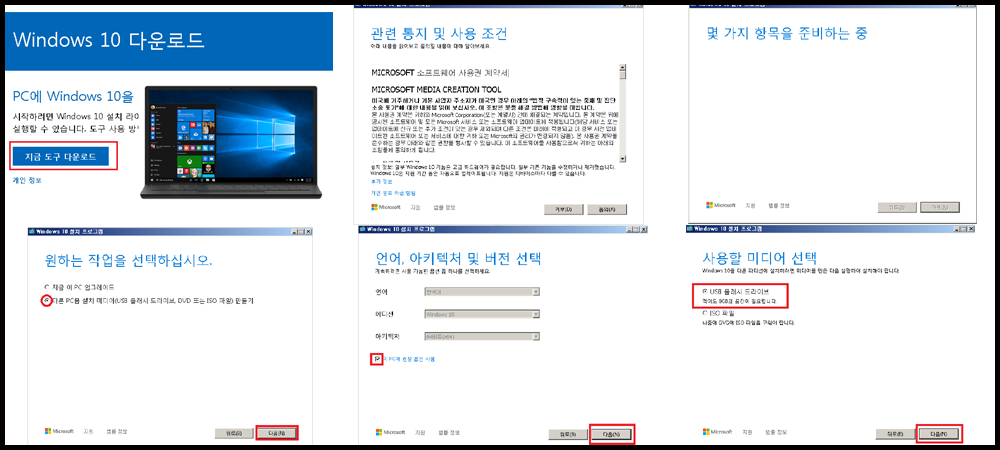Click 다음(N) in the language selection window
Screen dimensions: 1000x450
point(611,434)
